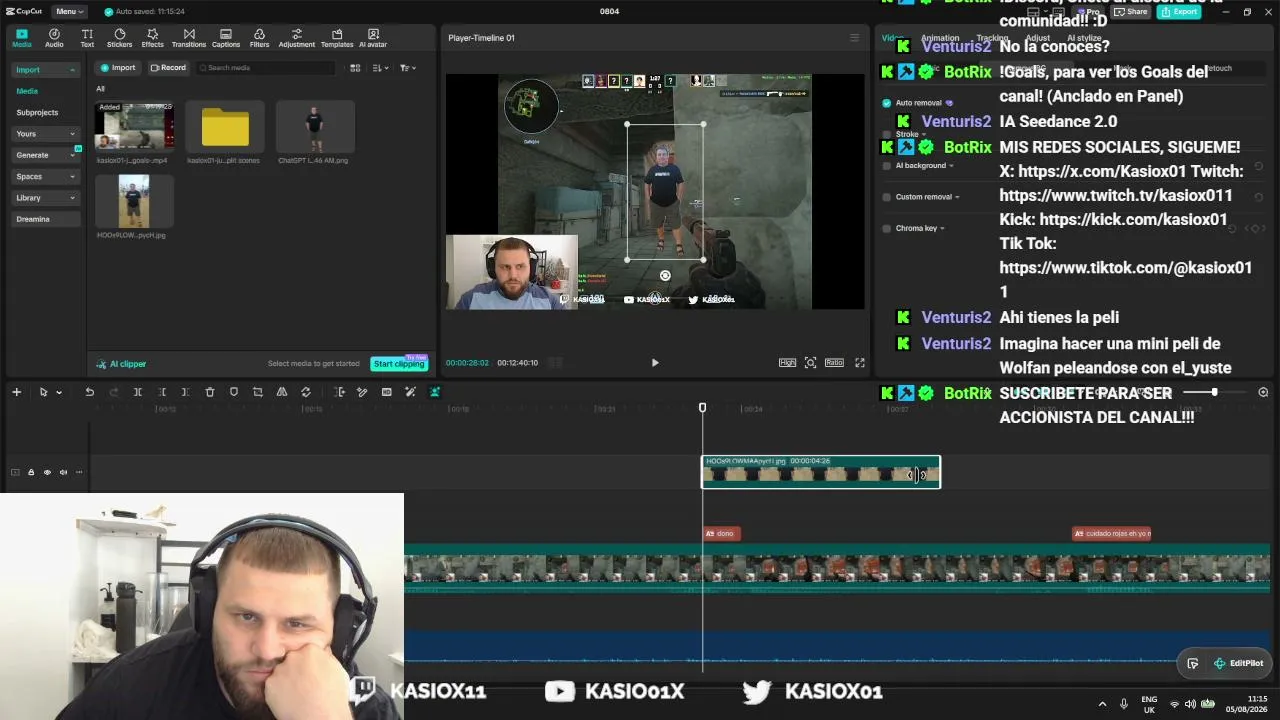Open the grid view icon in media panel
The image size is (1280, 720).
(355, 68)
